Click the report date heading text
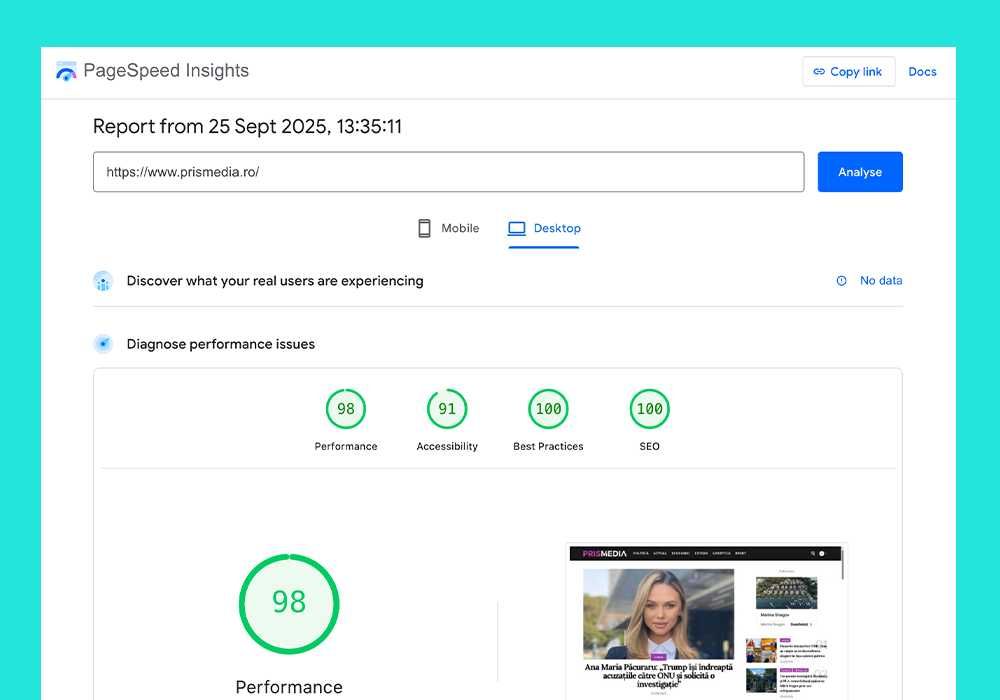The image size is (1000, 700). [247, 126]
